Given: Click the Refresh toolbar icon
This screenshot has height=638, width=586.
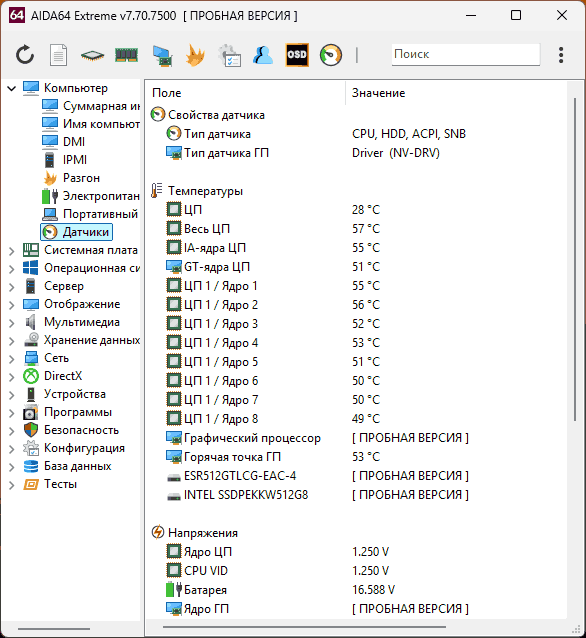Looking at the screenshot, I should pos(25,55).
